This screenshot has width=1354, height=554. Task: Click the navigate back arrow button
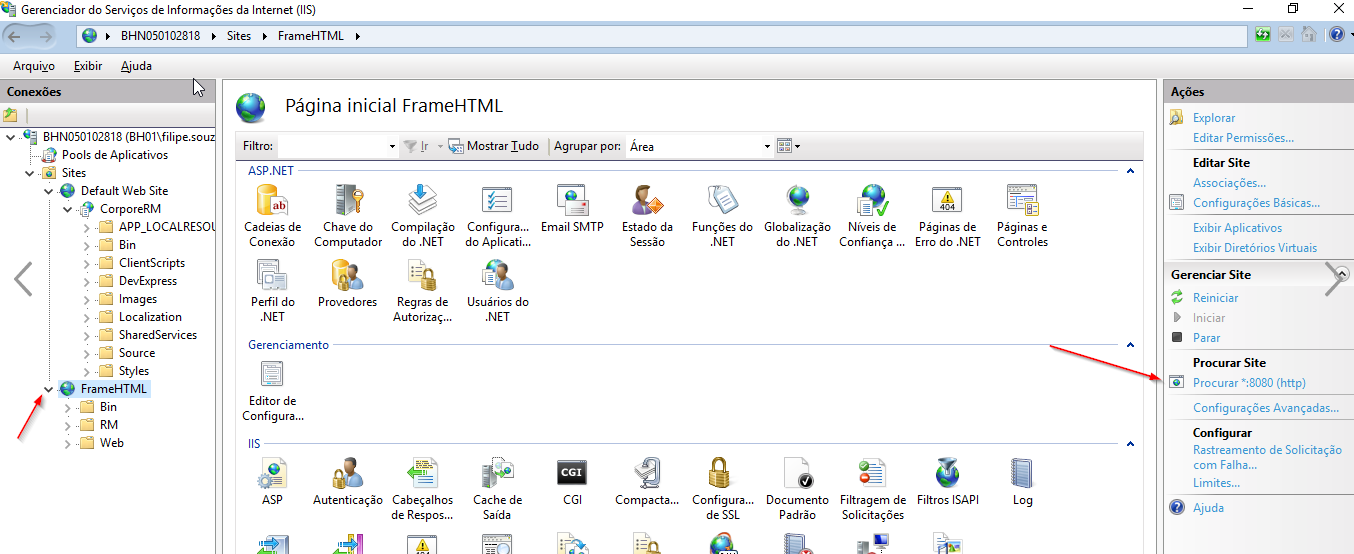pos(15,36)
